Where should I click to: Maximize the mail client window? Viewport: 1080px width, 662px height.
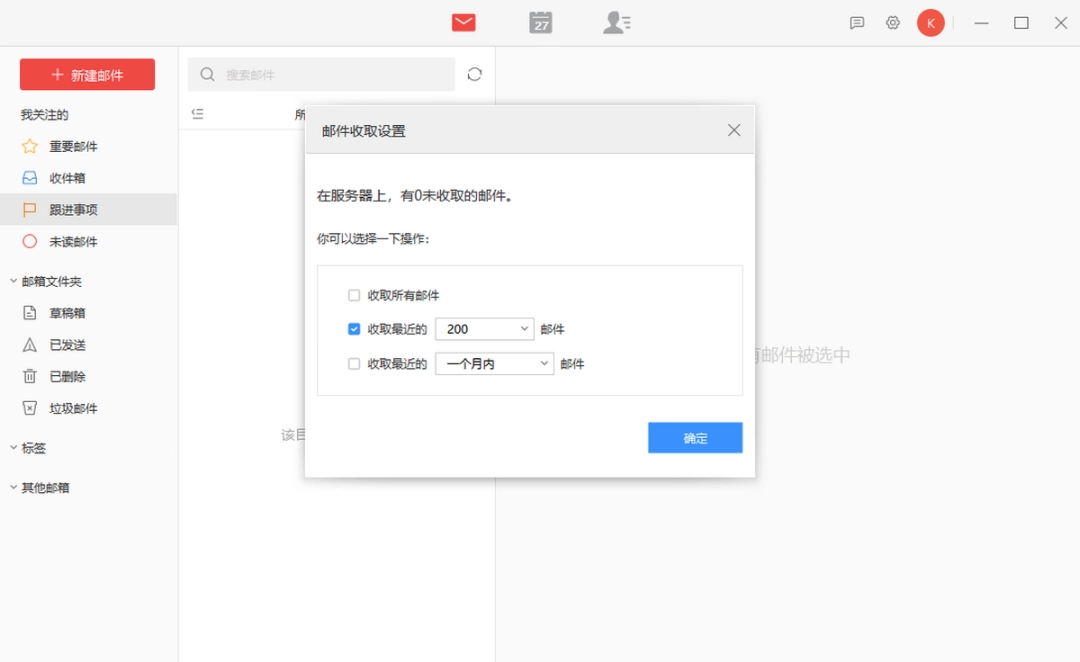[x=1021, y=23]
